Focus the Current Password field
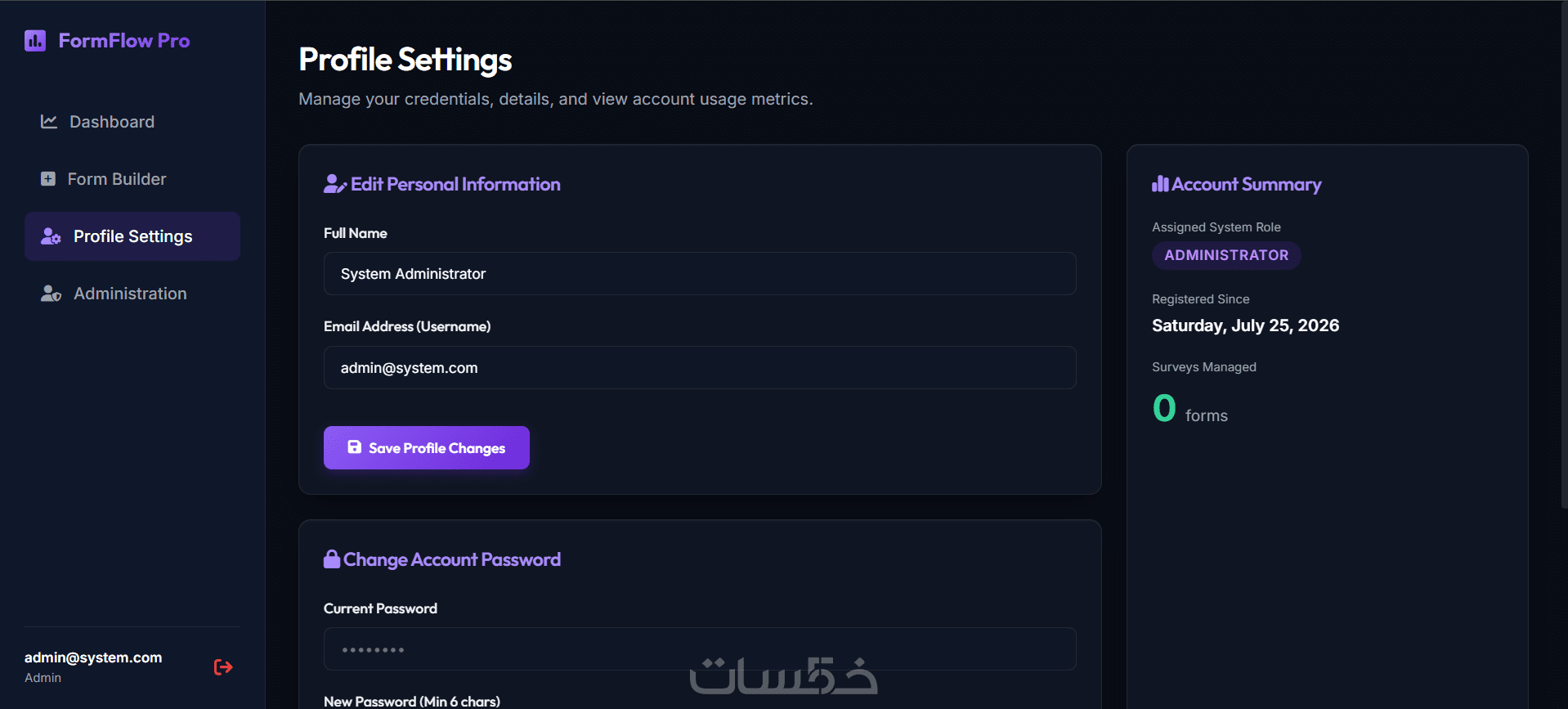1568x709 pixels. [700, 649]
